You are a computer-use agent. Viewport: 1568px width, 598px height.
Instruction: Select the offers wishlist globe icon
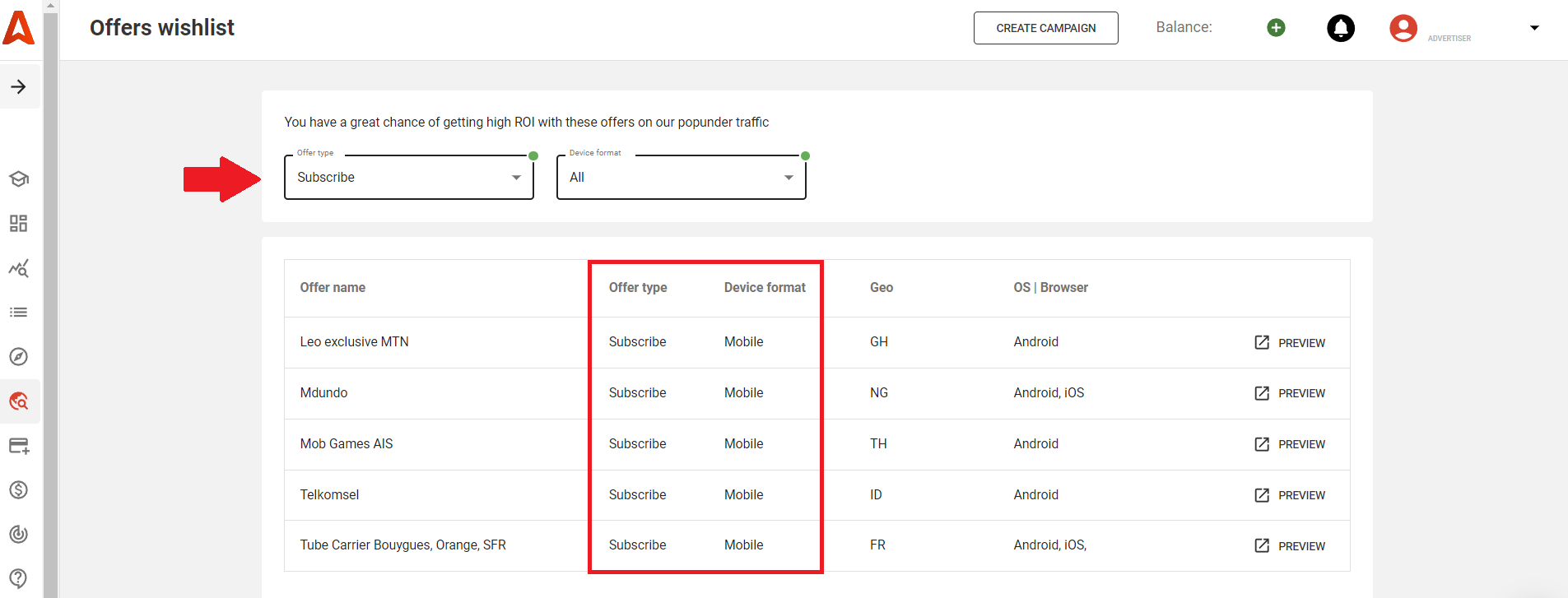[19, 401]
